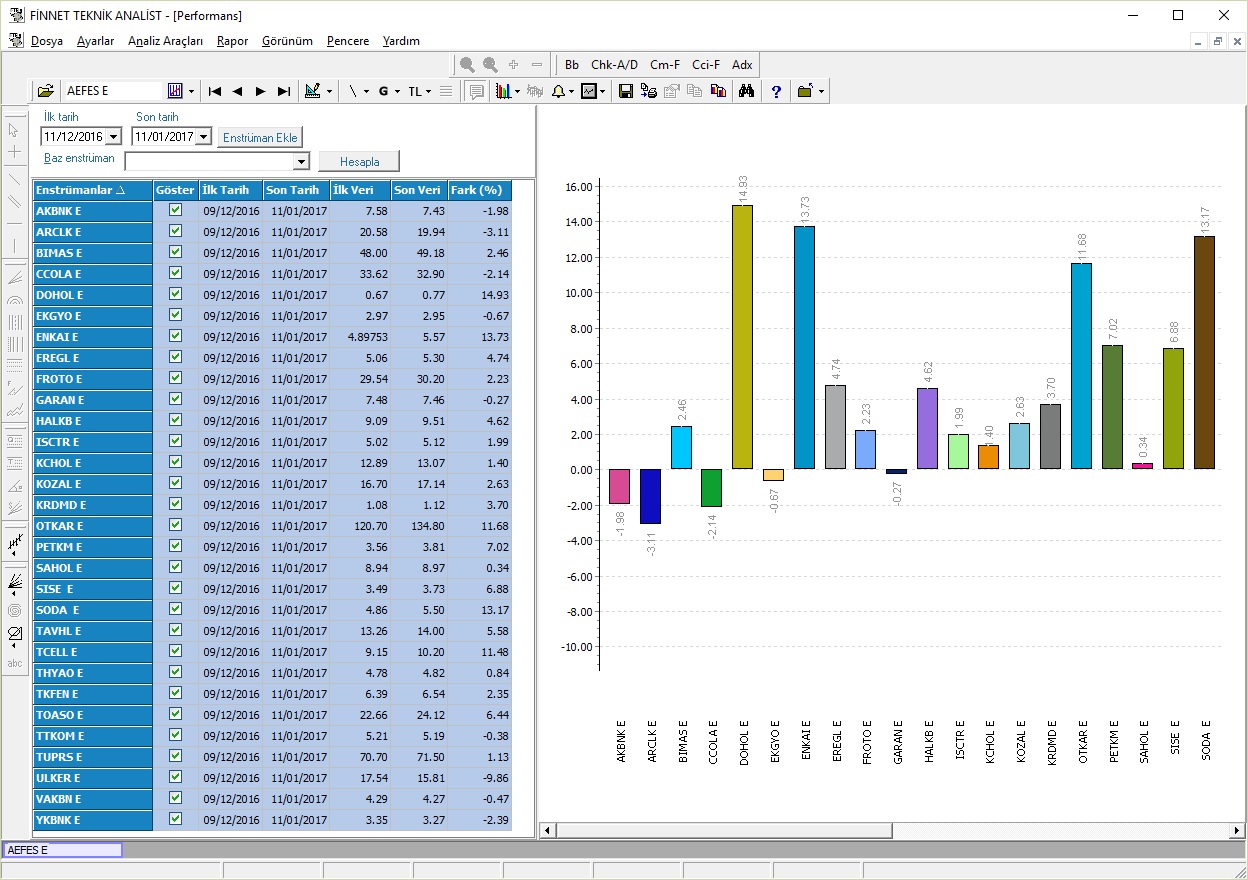The width and height of the screenshot is (1248, 880).
Task: Open the chart period dropdown arrow
Action: click(191, 91)
